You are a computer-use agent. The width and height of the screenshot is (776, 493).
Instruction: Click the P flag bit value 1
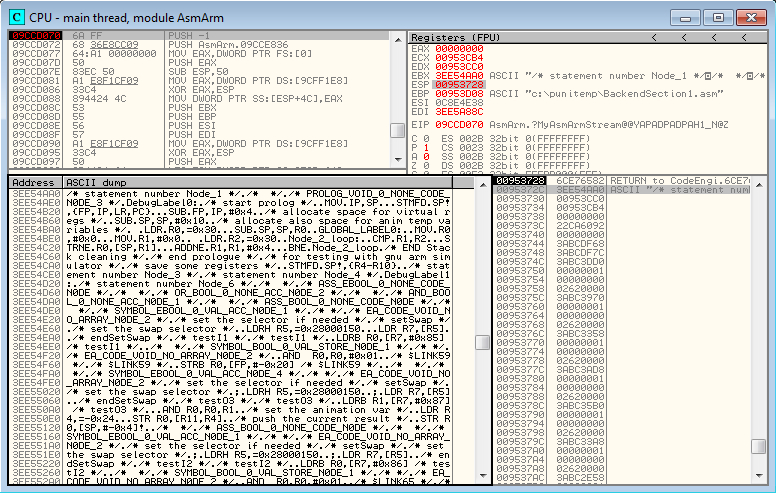click(x=426, y=148)
